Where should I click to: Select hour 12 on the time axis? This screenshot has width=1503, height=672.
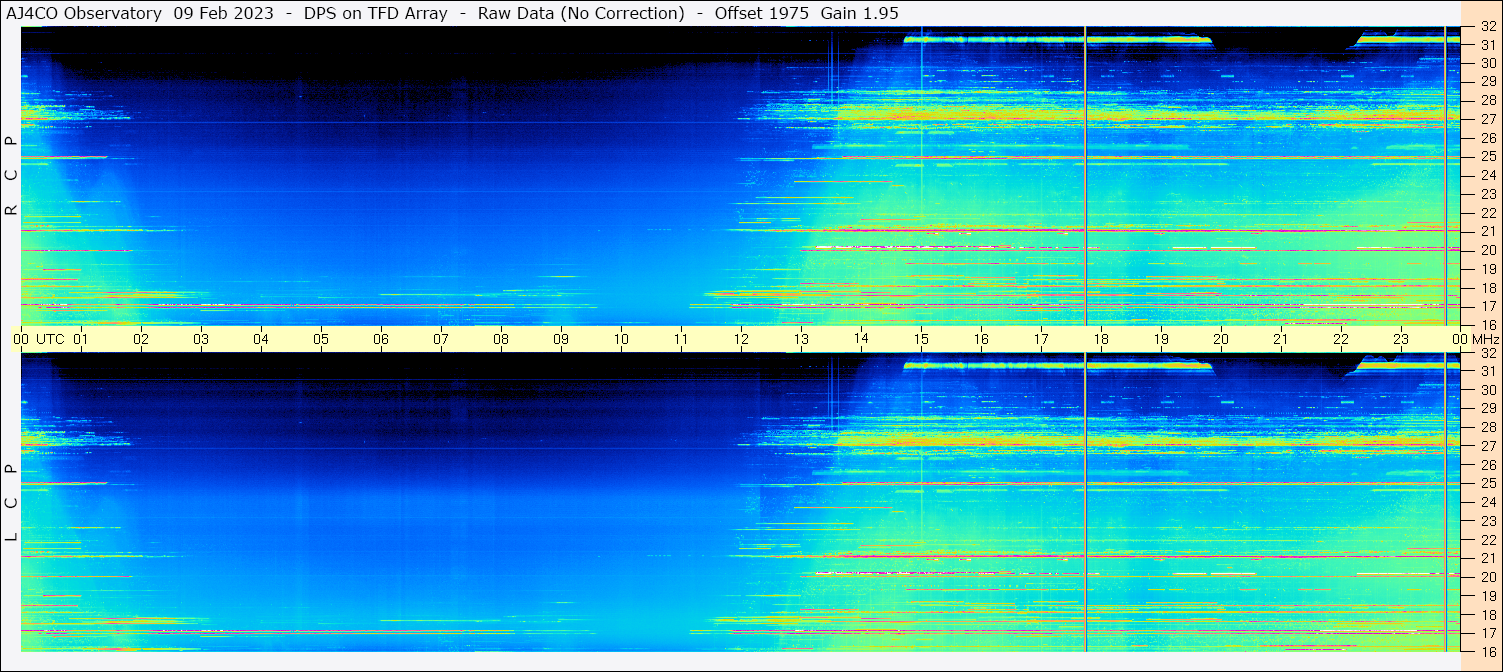[741, 339]
